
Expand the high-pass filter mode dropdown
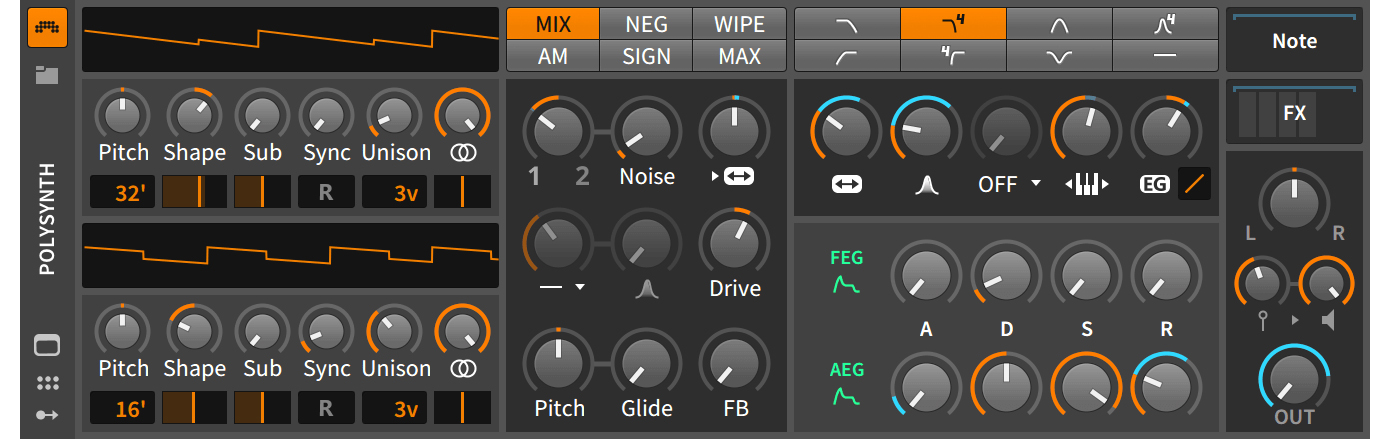[558, 288]
